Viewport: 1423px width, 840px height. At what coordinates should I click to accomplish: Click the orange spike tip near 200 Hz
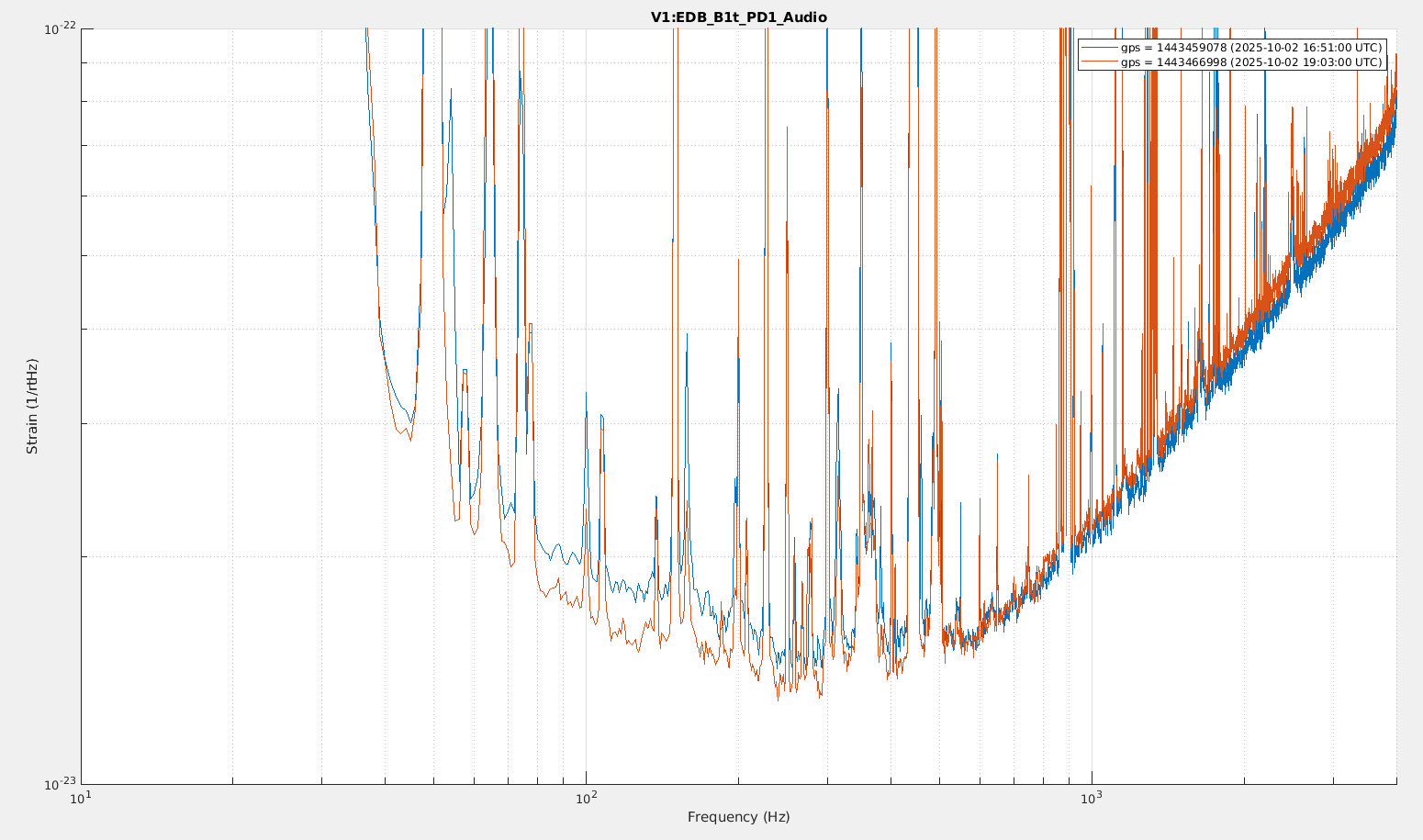pyautogui.click(x=738, y=260)
